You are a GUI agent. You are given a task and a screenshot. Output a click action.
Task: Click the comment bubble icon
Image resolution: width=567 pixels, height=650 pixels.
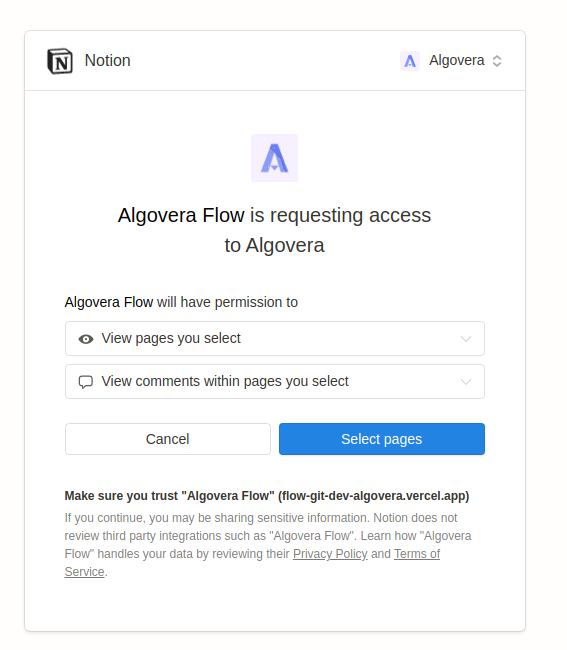click(86, 382)
